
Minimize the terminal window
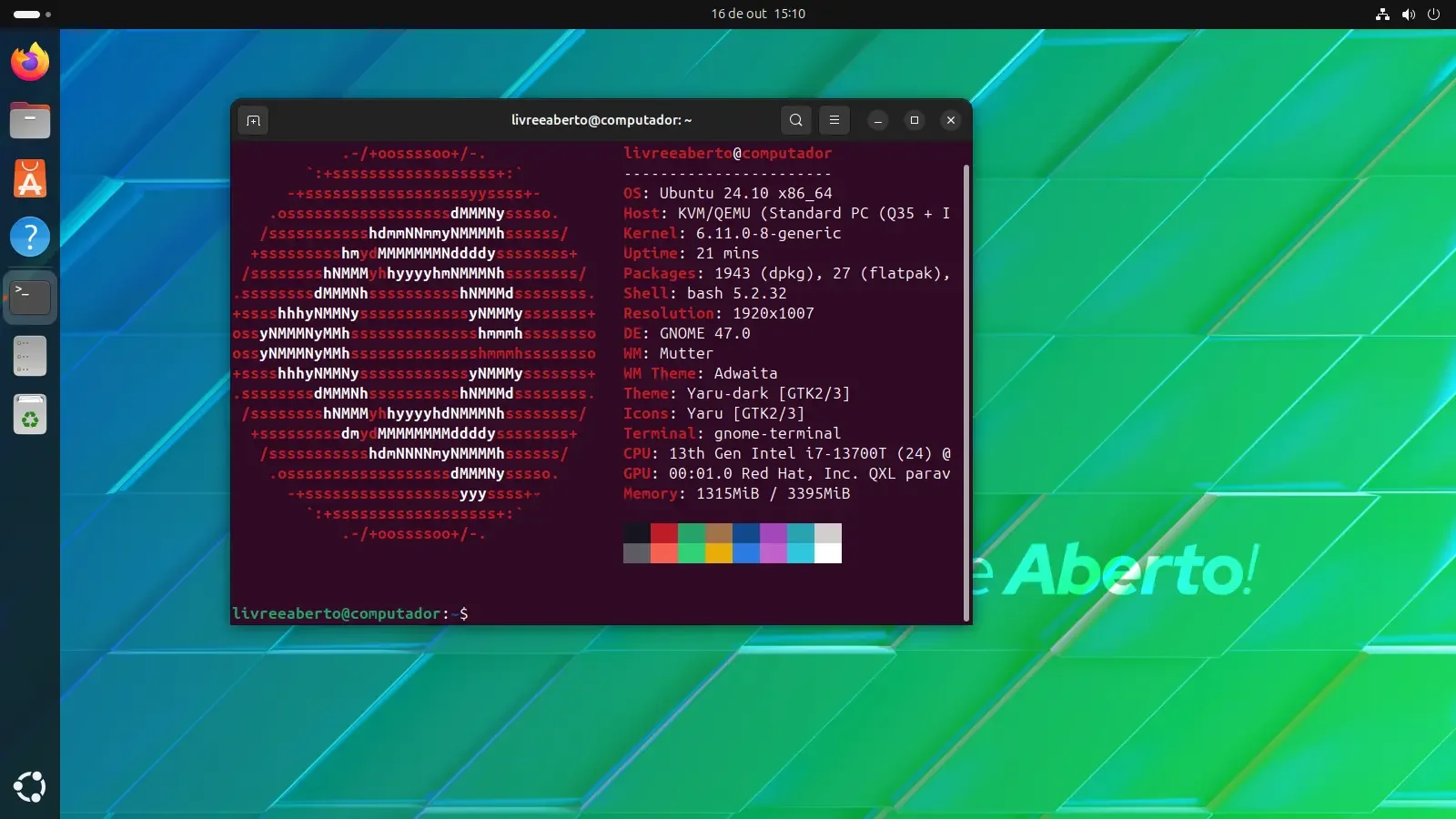tap(878, 120)
